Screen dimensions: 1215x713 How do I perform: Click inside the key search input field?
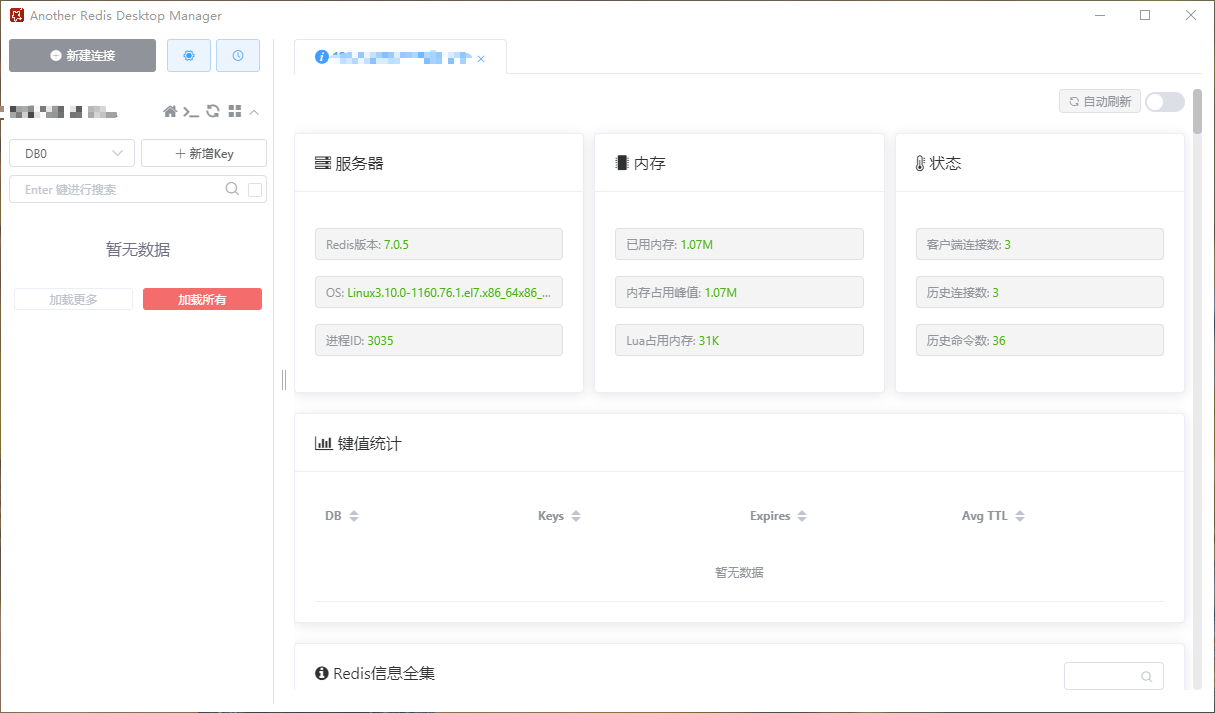(120, 188)
